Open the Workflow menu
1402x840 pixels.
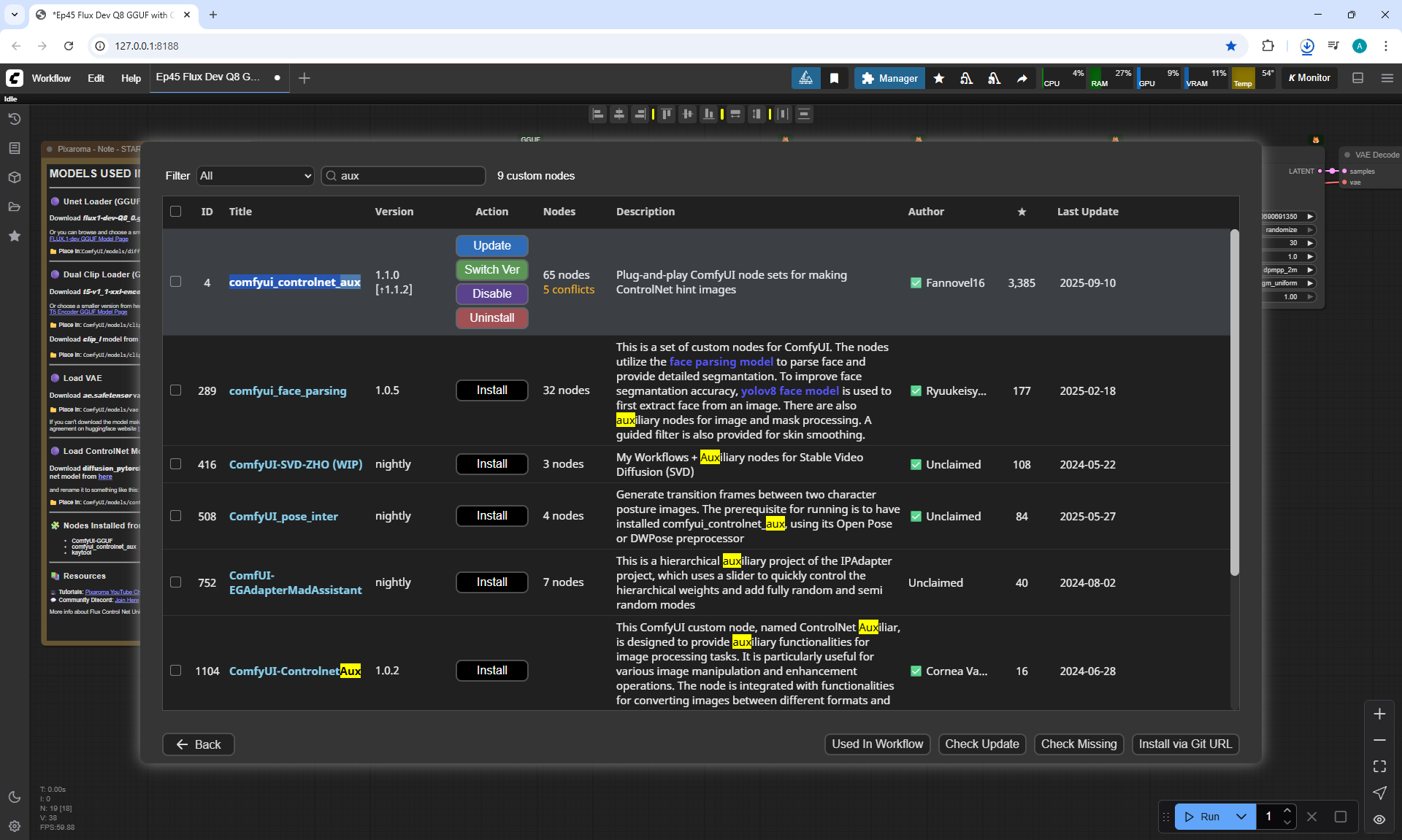[x=51, y=78]
